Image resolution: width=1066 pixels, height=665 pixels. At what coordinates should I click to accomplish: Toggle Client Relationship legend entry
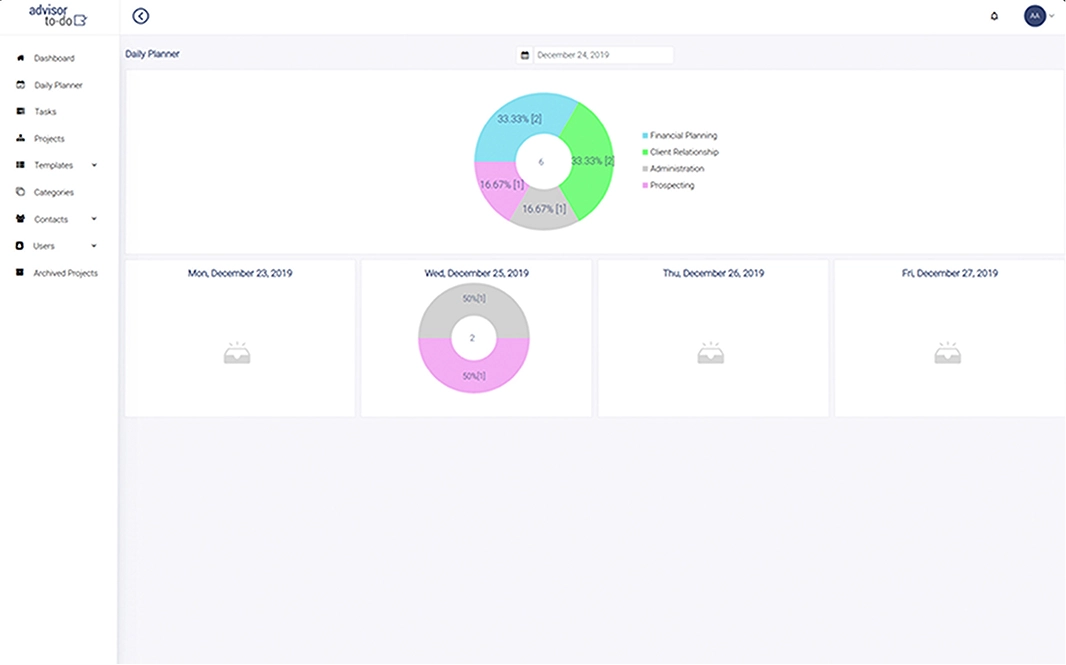683,152
